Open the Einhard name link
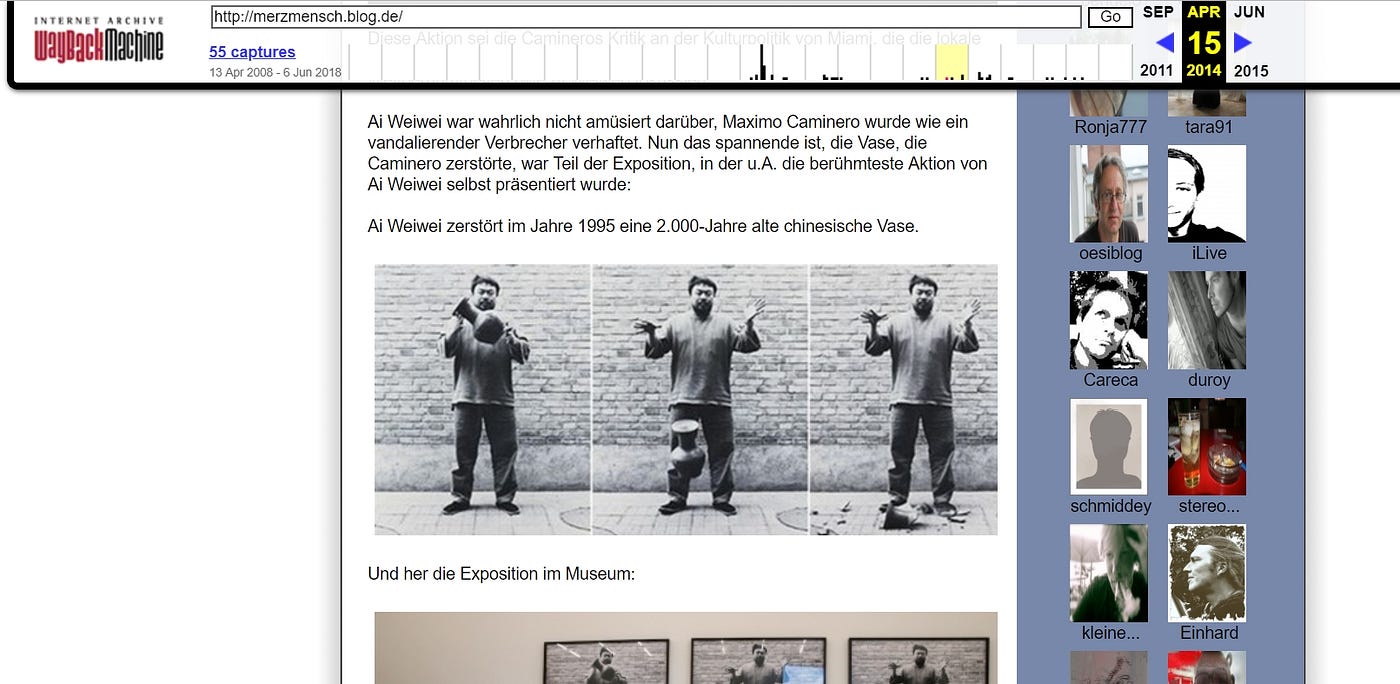Viewport: 1400px width, 684px height. pos(1209,633)
